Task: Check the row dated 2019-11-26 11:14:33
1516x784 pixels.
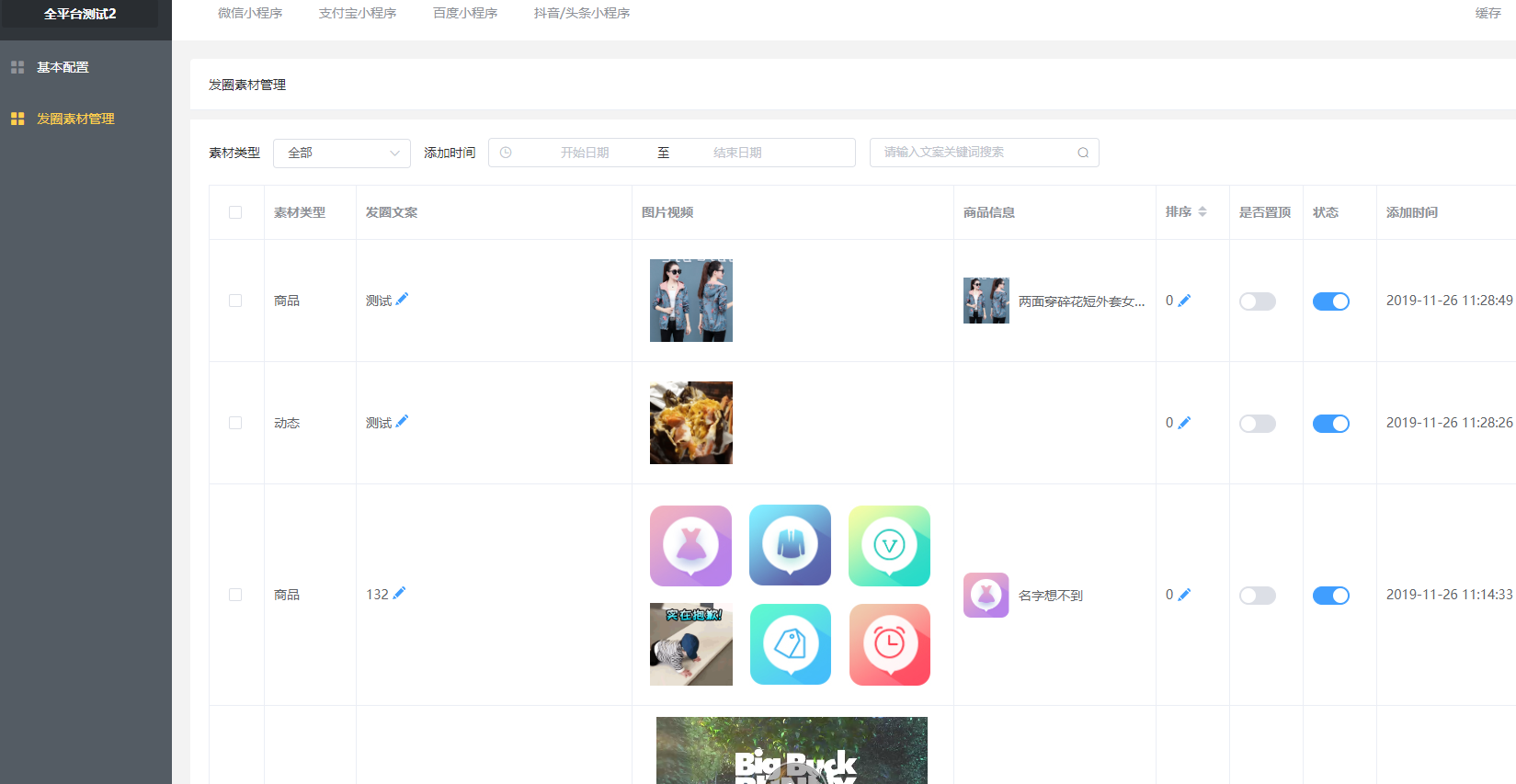Action: pyautogui.click(x=235, y=595)
